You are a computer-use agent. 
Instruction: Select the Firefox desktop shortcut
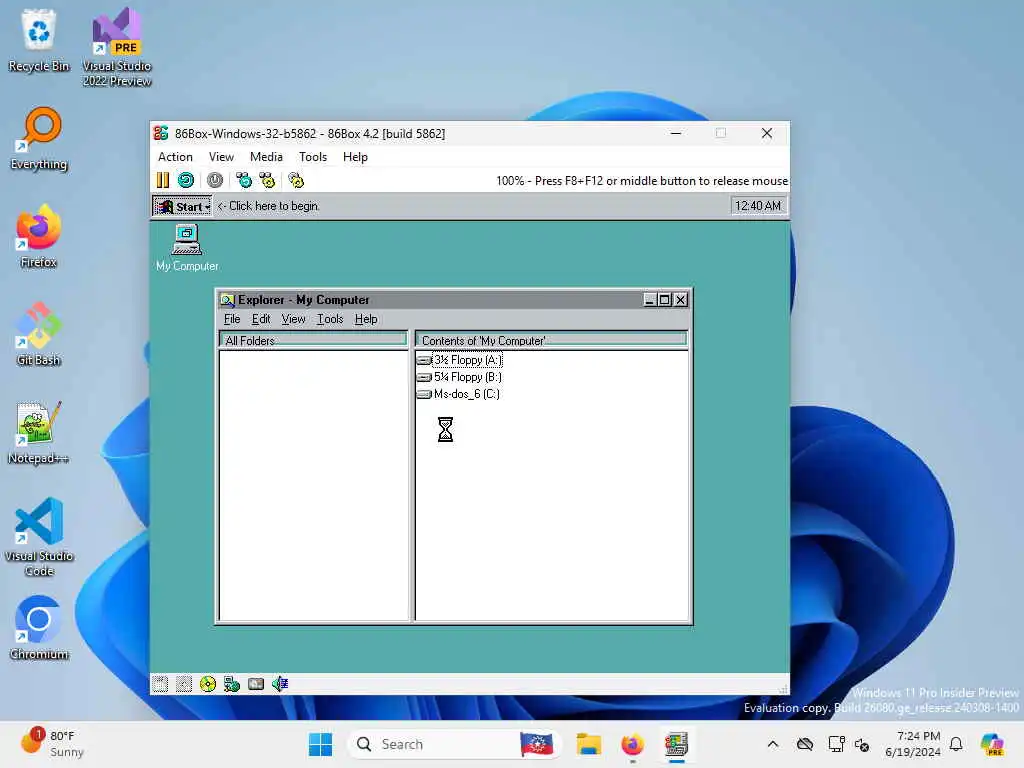pos(39,236)
